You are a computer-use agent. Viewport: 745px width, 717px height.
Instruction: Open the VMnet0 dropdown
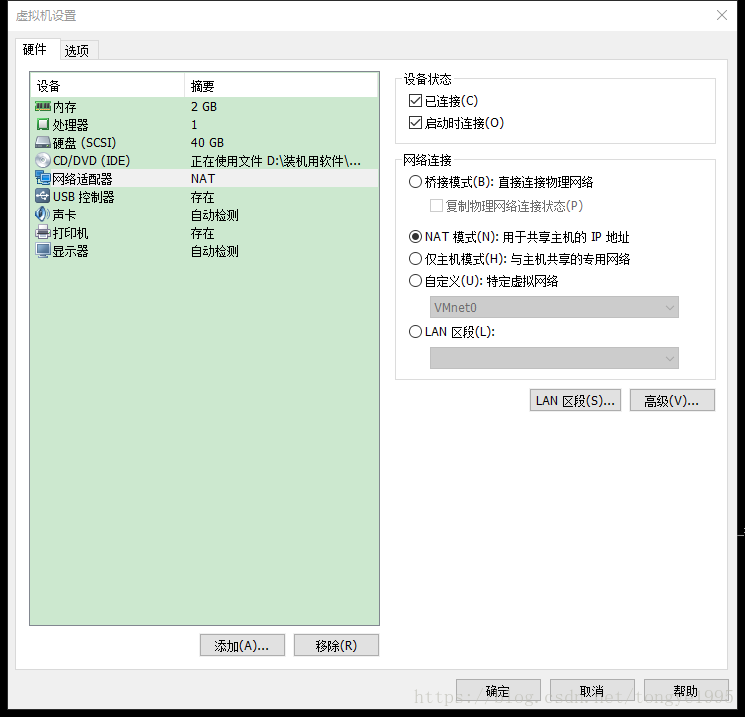[554, 307]
